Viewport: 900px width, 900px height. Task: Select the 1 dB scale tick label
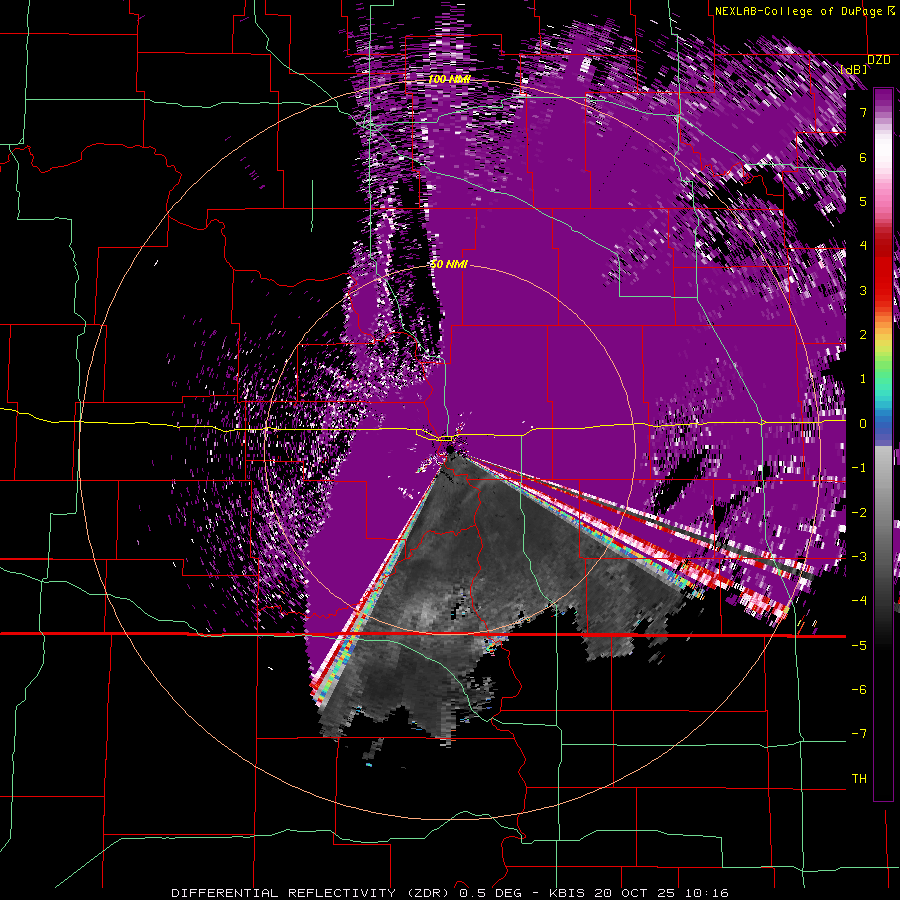point(863,379)
